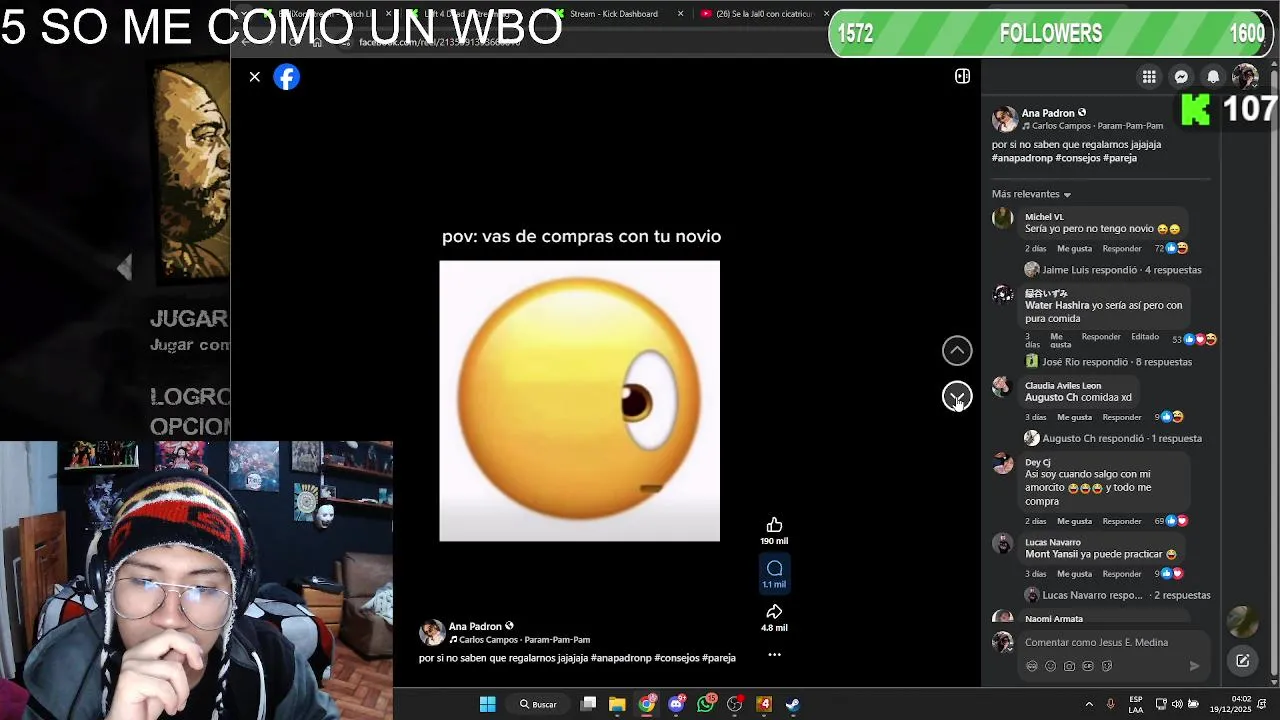Screen dimensions: 1280x720
Task: Open the notifications bell
Action: [x=1213, y=77]
